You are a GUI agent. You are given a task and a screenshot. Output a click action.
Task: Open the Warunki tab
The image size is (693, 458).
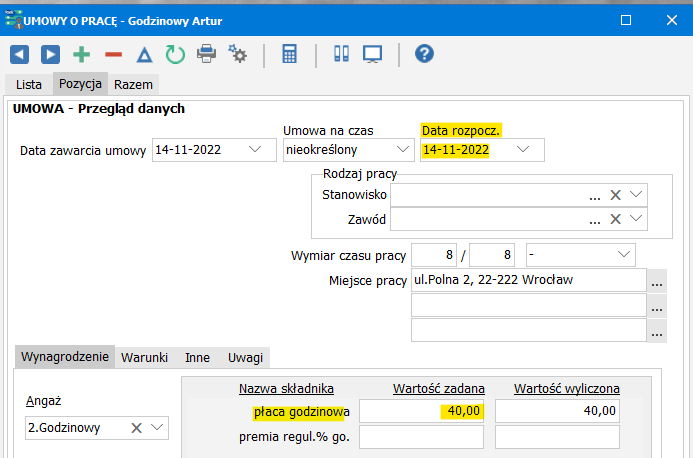click(145, 357)
